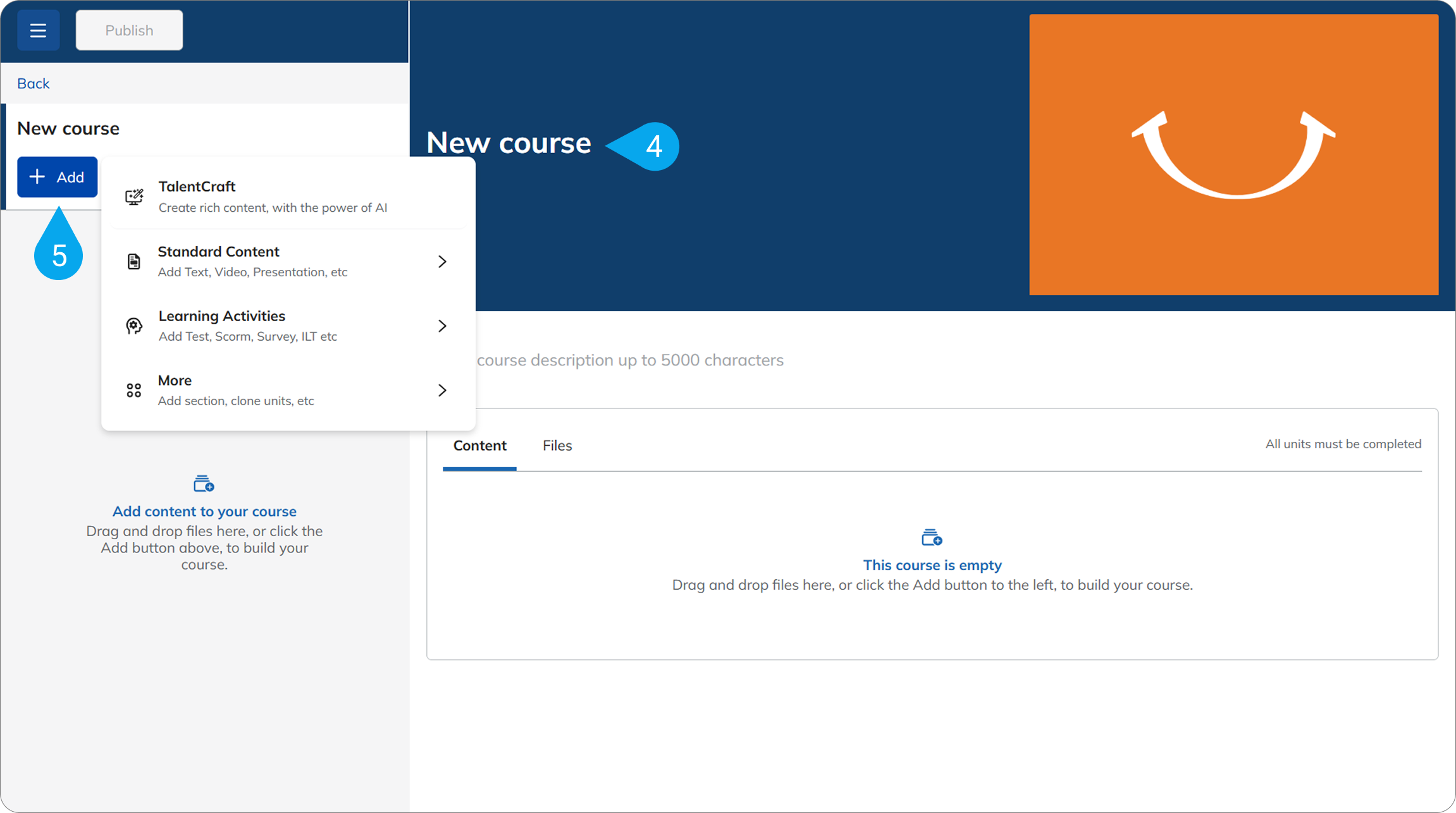Viewport: 1456px width, 813px height.
Task: Click the course description field
Action: click(629, 360)
